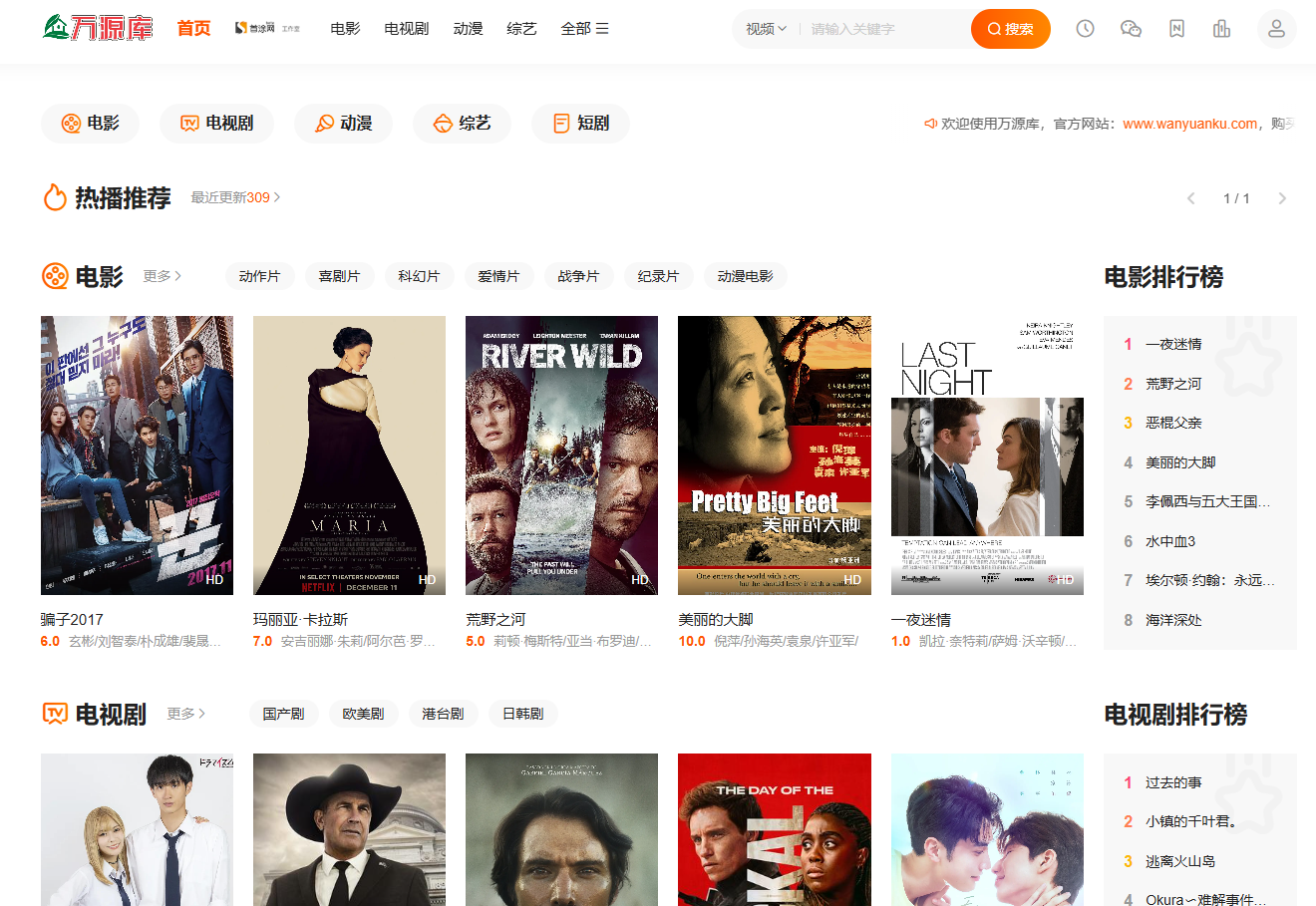Open the school uniform couple drama poster
This screenshot has height=906, width=1316.
(x=137, y=829)
